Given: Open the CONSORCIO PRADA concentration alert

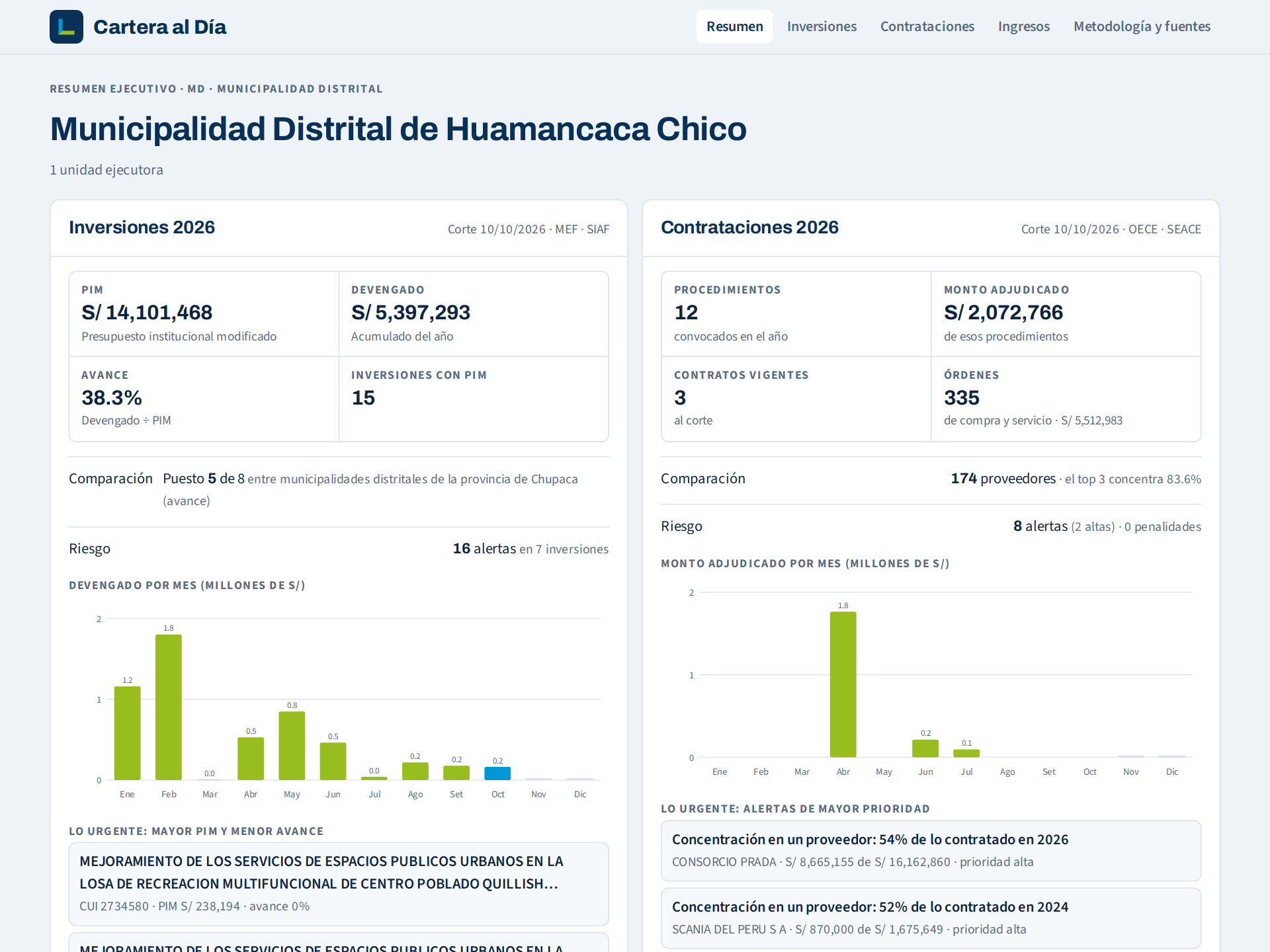Looking at the screenshot, I should tap(931, 851).
